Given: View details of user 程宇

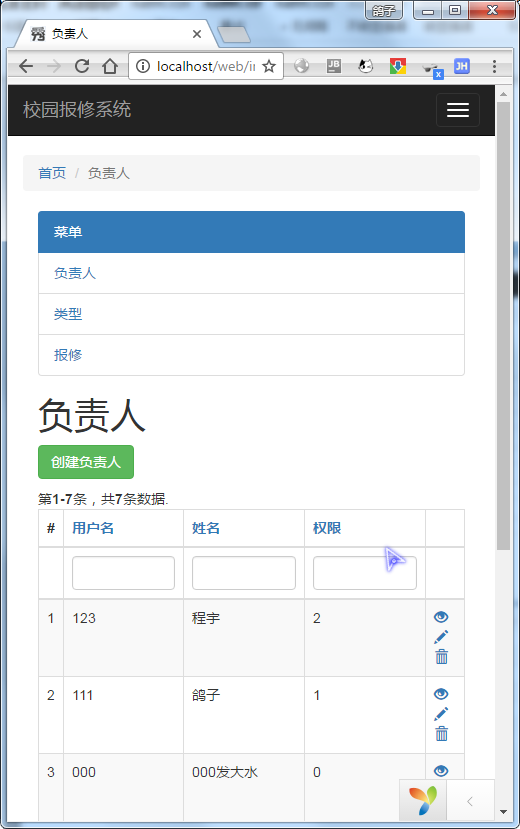Looking at the screenshot, I should (441, 617).
